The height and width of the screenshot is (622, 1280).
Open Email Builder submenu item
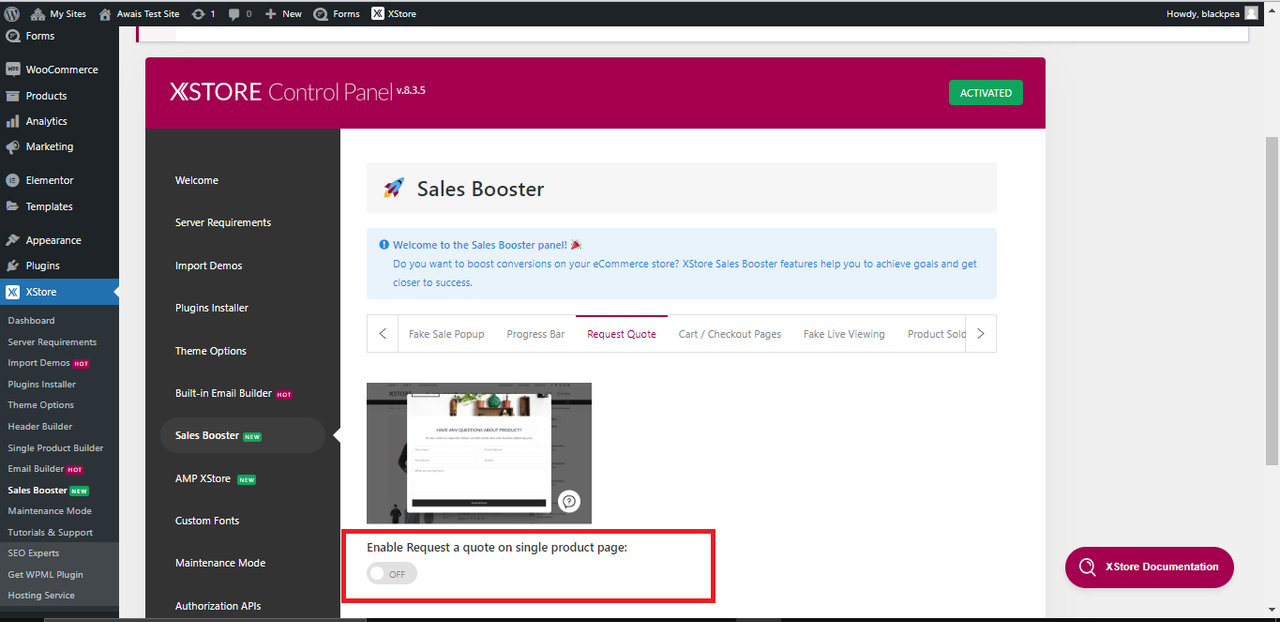click(x=36, y=469)
